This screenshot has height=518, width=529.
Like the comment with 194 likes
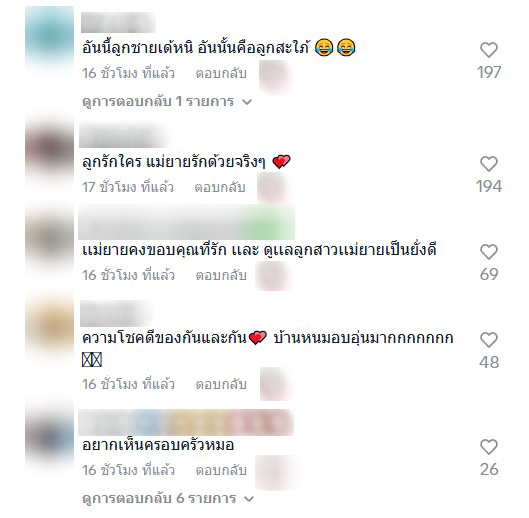pos(489,164)
